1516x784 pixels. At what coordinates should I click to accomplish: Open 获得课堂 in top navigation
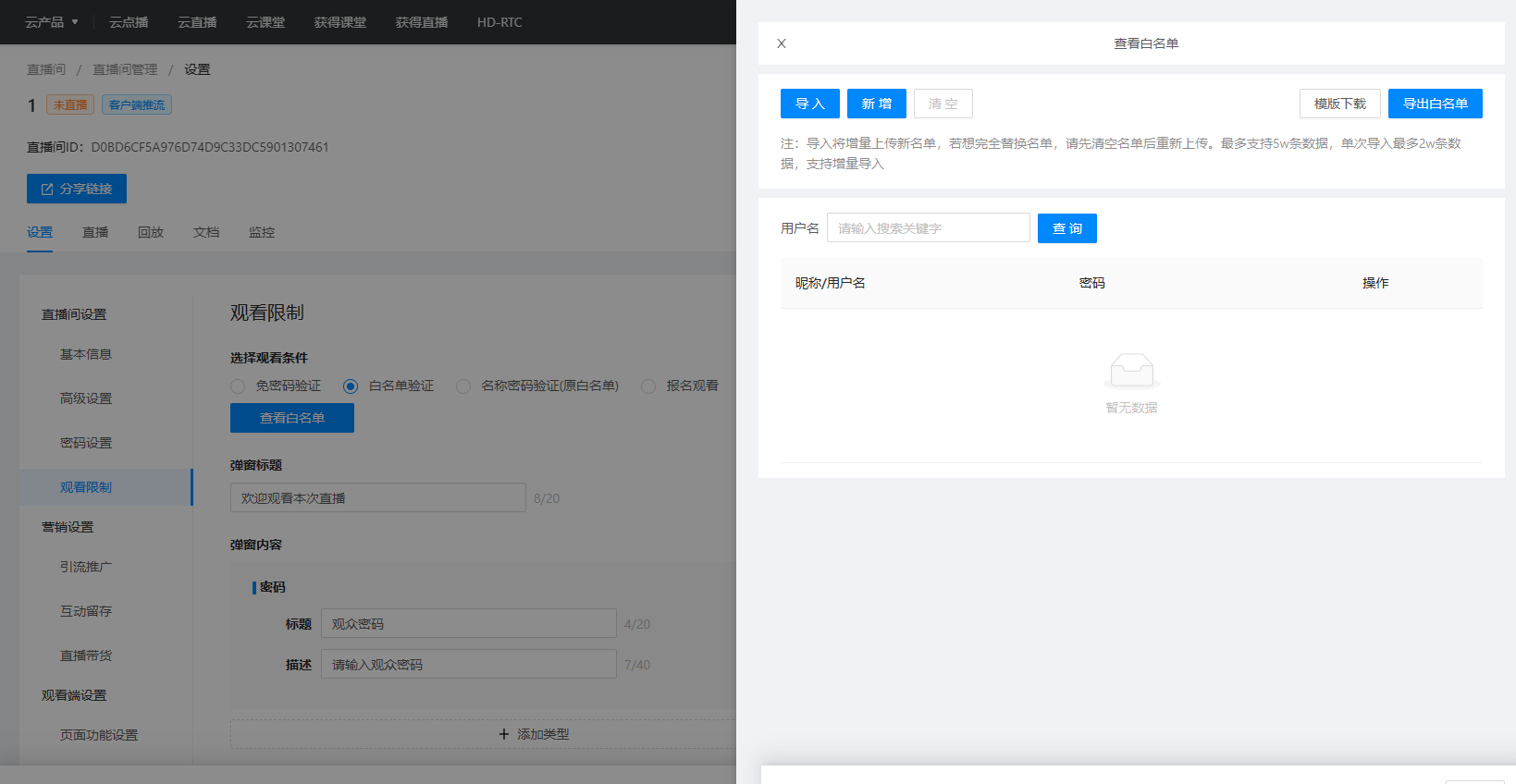point(340,22)
